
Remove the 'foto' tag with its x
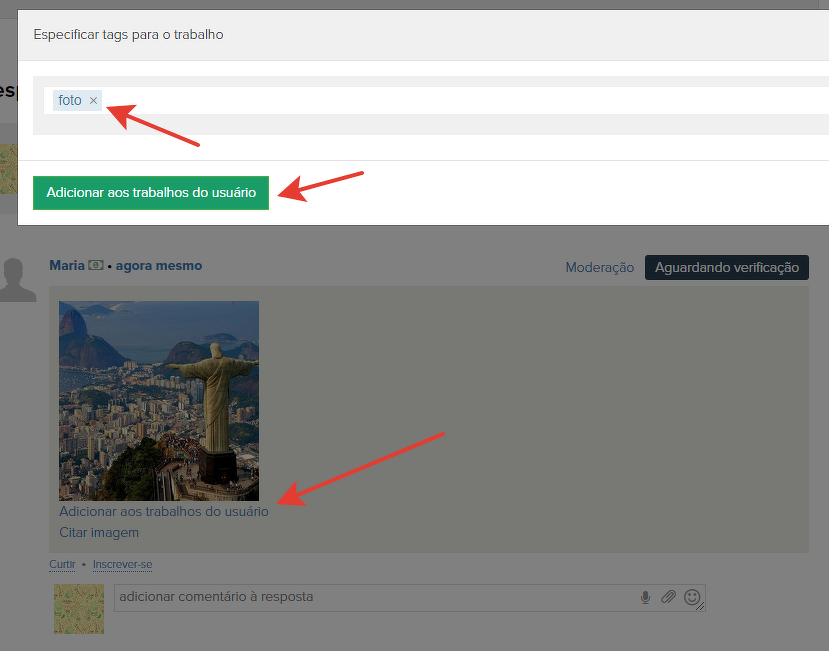pyautogui.click(x=93, y=101)
